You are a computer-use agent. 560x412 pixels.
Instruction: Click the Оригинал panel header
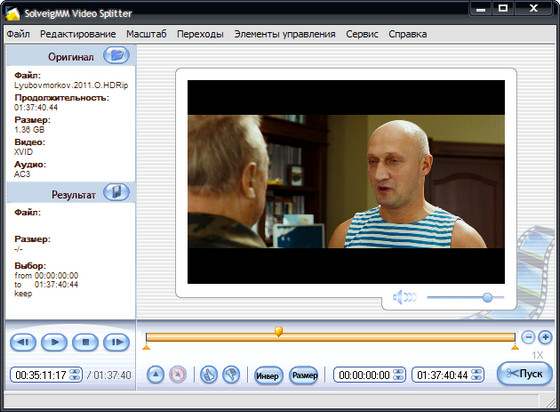point(71,56)
